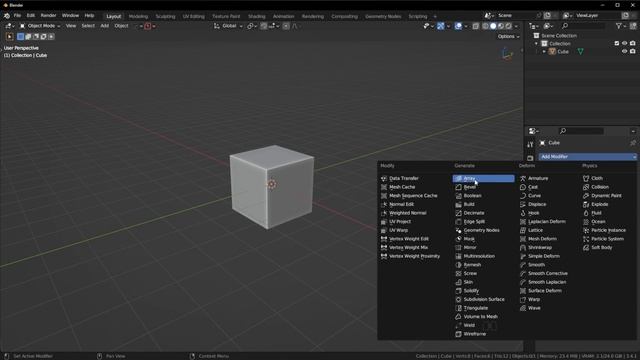
Task: Select the cube in the viewport
Action: point(271,186)
